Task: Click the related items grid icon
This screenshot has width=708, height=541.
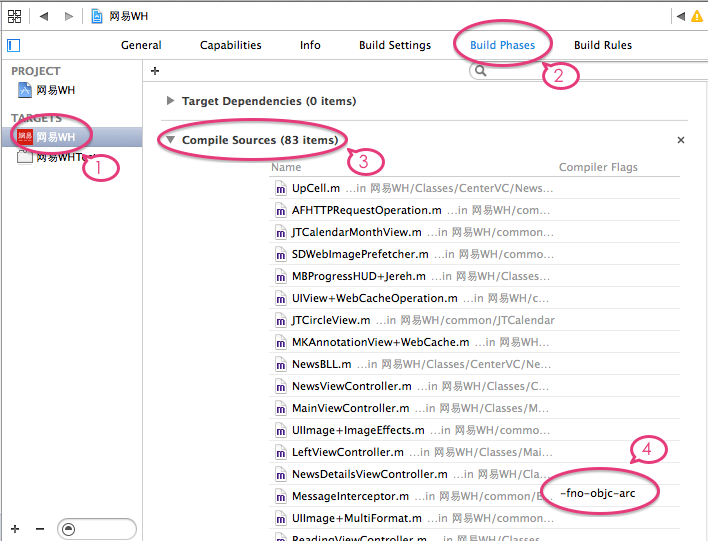Action: click(x=14, y=16)
